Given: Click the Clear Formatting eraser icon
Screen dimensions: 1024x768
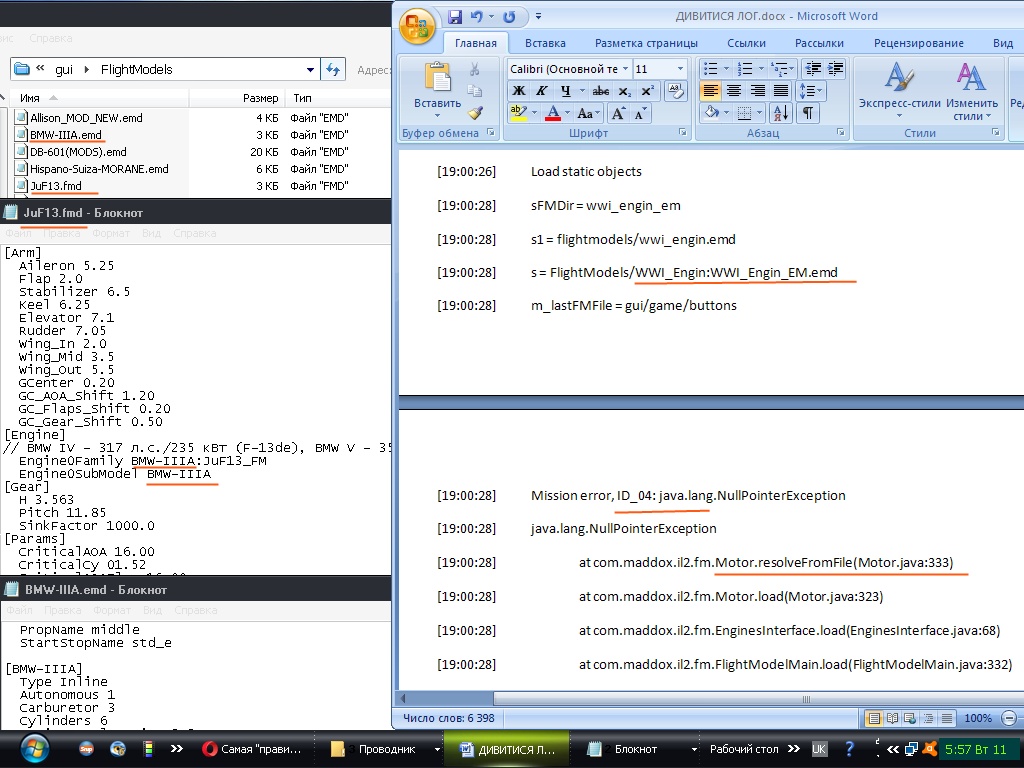Looking at the screenshot, I should tap(676, 91).
